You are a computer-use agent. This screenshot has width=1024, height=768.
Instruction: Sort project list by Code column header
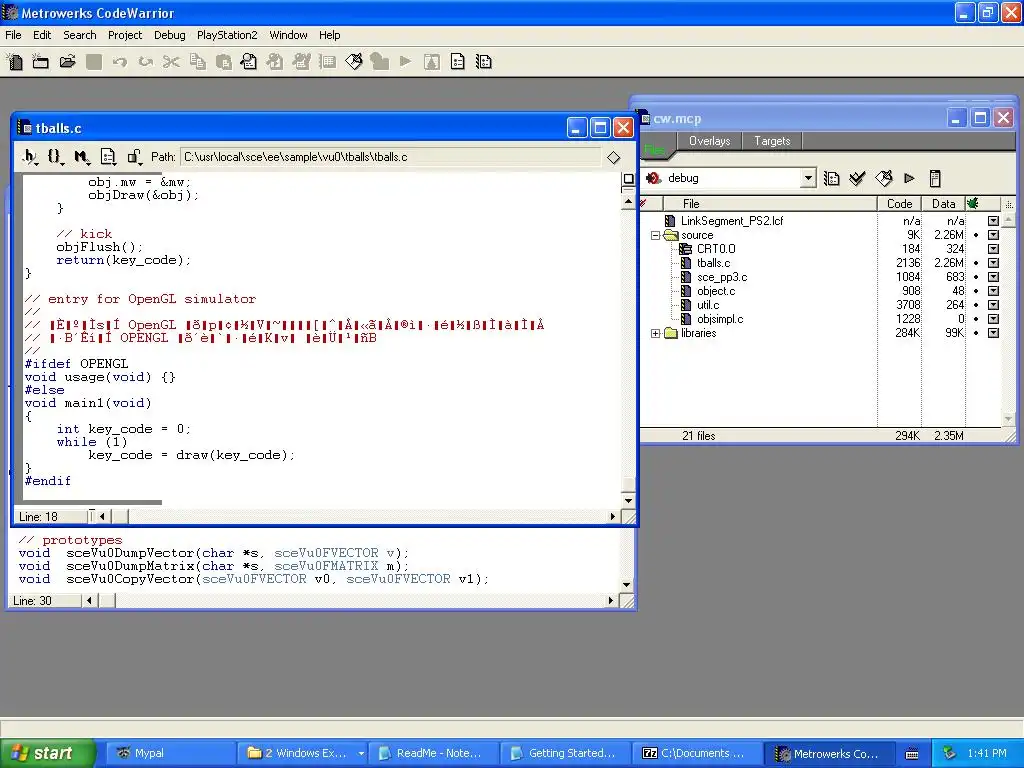click(899, 204)
